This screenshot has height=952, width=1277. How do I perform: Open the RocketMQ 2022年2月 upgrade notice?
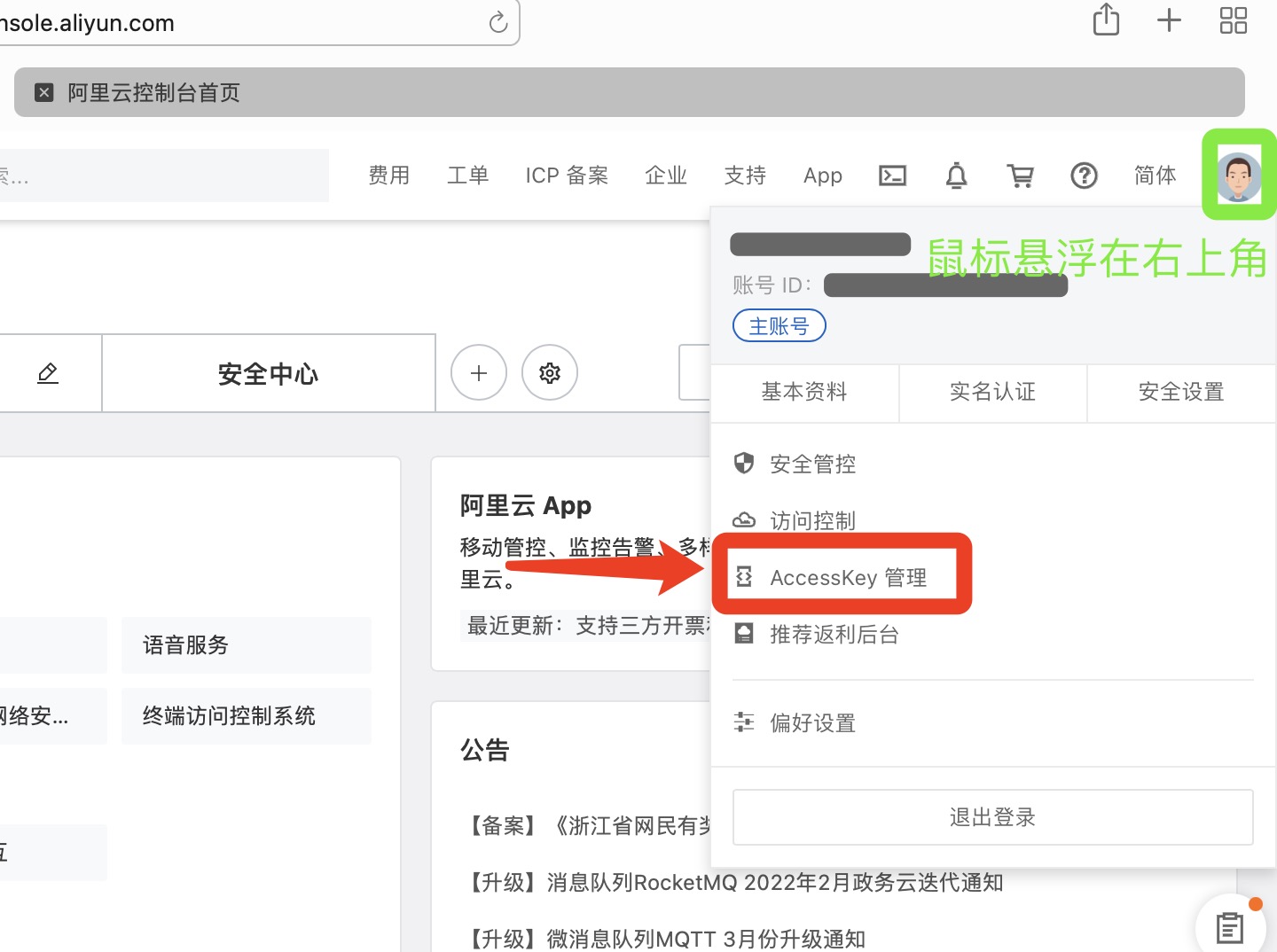(x=732, y=883)
